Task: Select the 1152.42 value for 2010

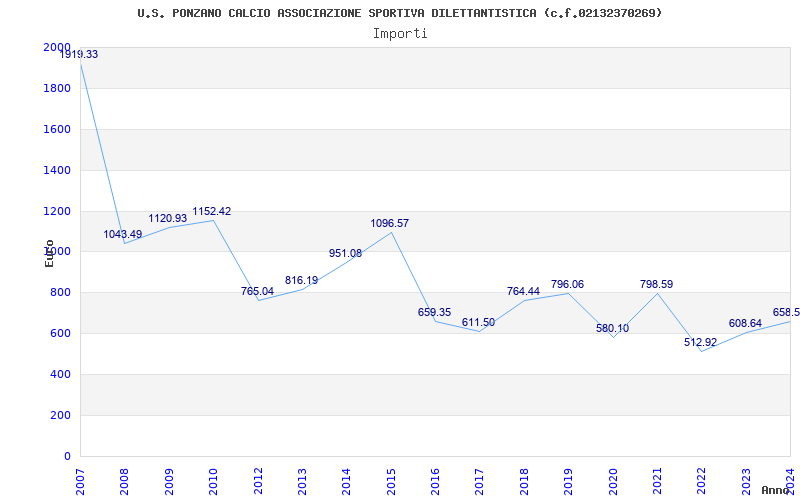Action: click(212, 211)
